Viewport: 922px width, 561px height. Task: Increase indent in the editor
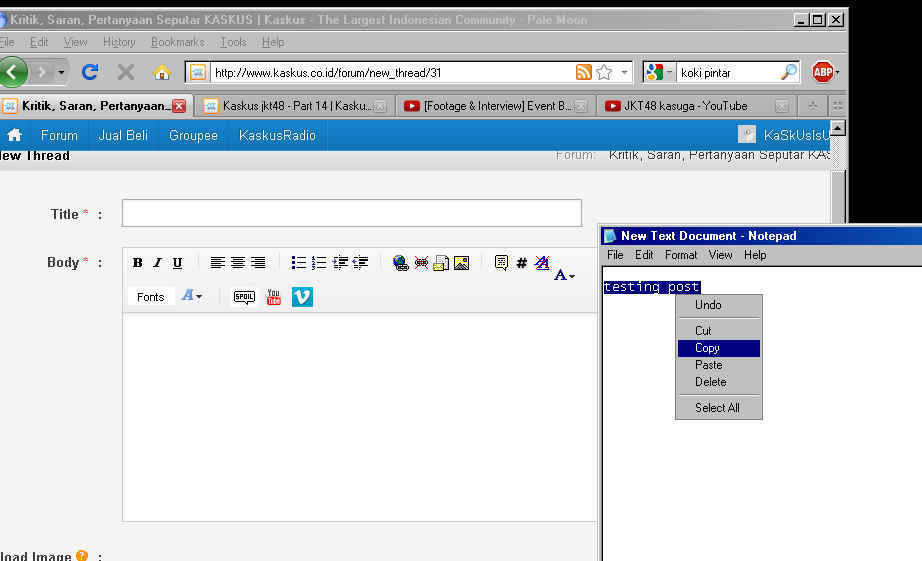point(340,263)
